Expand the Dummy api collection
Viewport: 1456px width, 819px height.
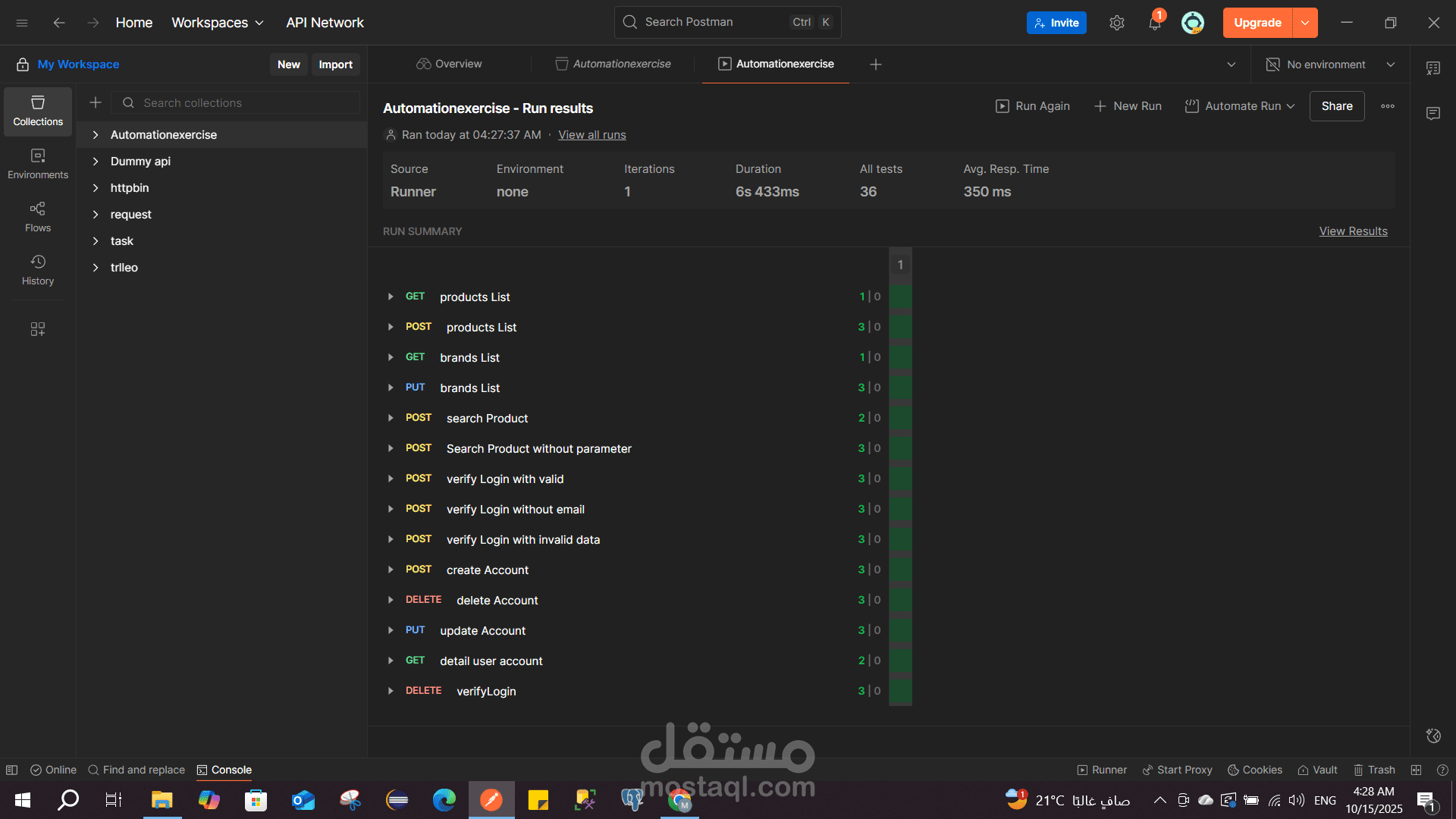click(x=96, y=162)
